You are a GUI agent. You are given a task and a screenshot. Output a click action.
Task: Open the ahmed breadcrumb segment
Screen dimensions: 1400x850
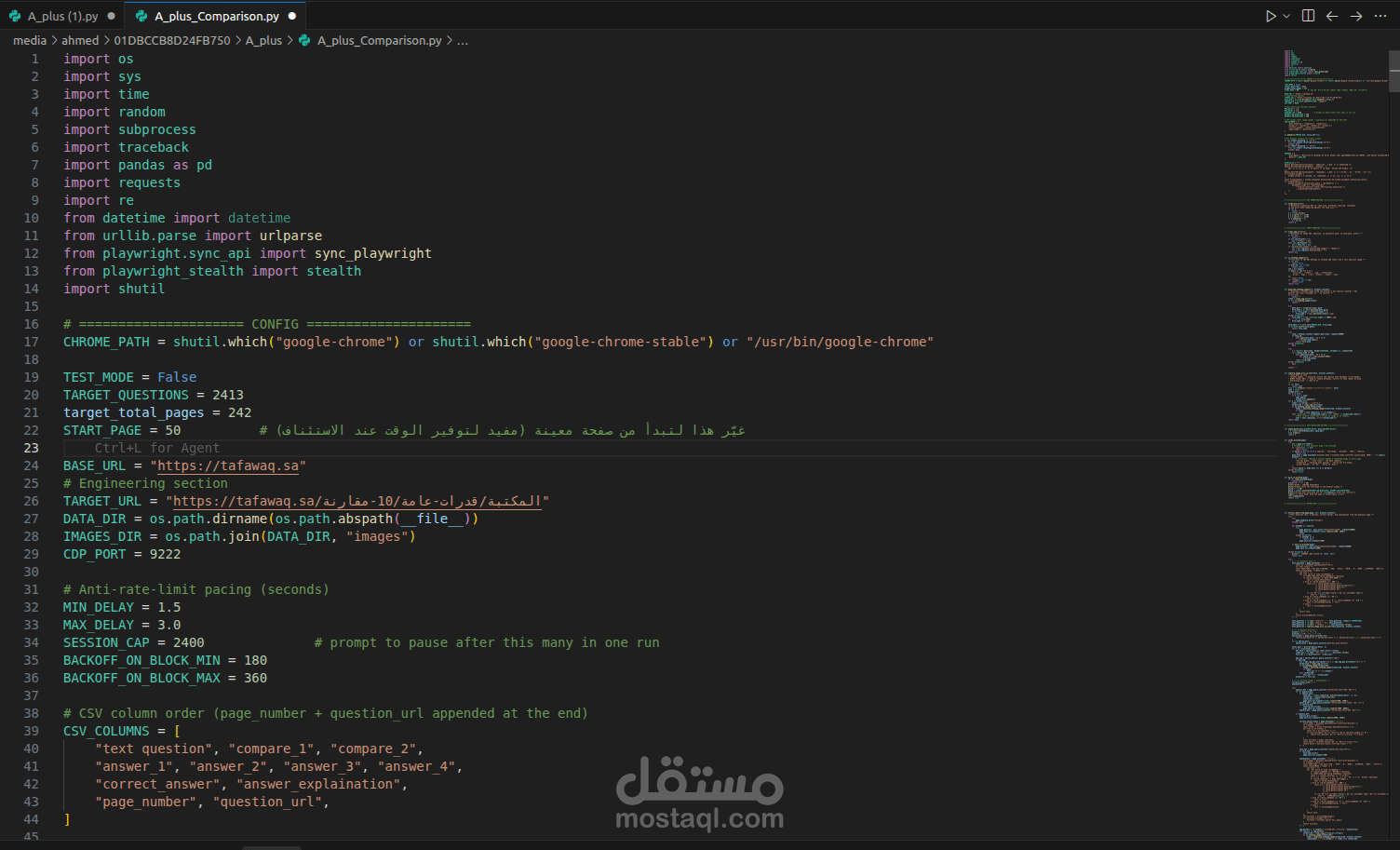click(x=80, y=40)
